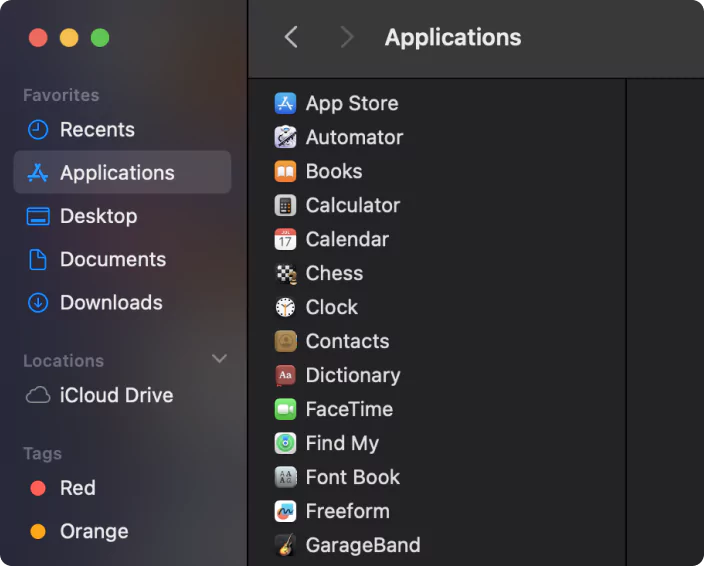
Task: Click the Freeform app icon
Action: click(x=285, y=511)
